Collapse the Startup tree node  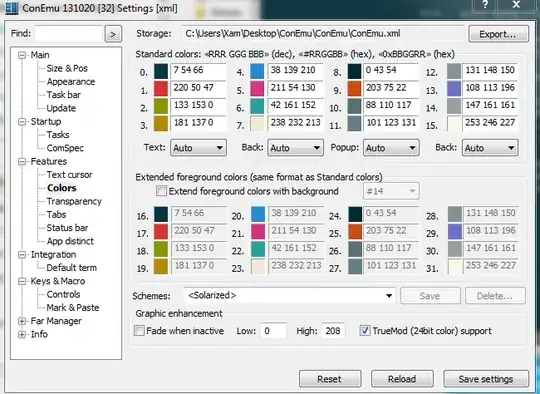click(x=22, y=122)
